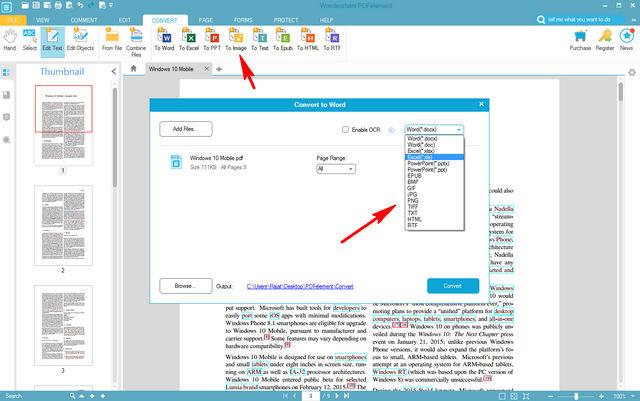The height and width of the screenshot is (401, 640).
Task: Select page 2 thumbnail
Action: pos(63,225)
